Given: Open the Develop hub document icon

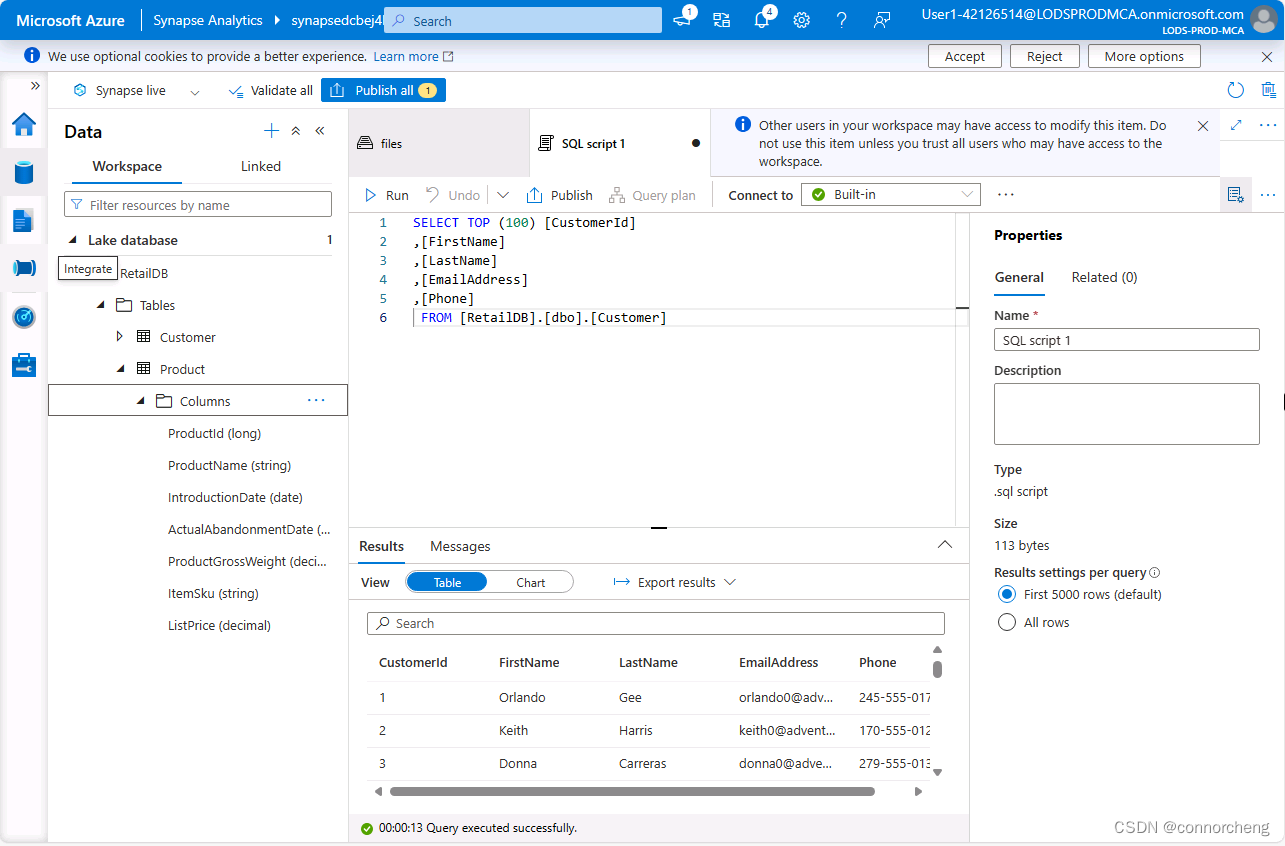Looking at the screenshot, I should (x=24, y=220).
